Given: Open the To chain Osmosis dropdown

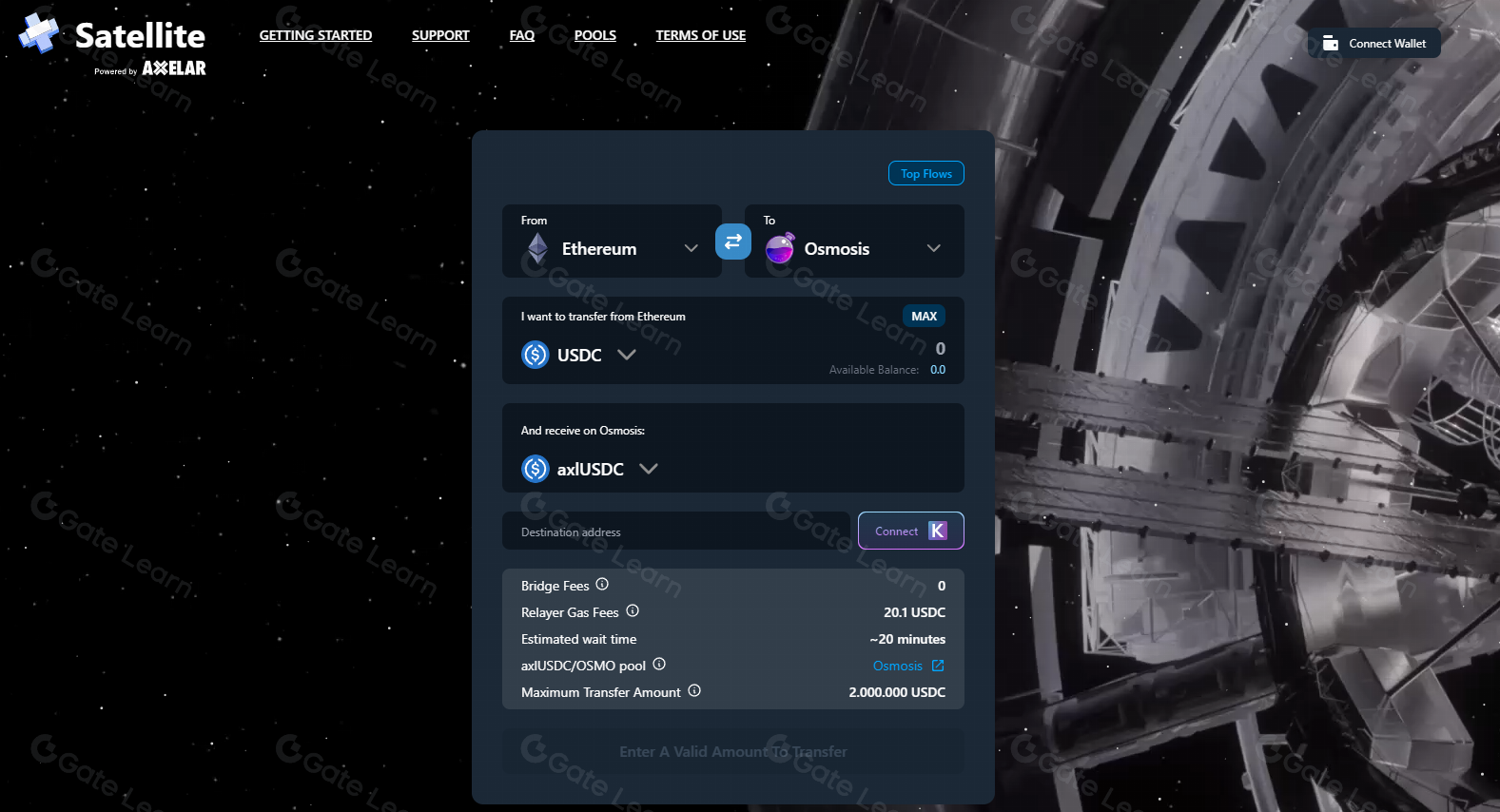Looking at the screenshot, I should 854,241.
